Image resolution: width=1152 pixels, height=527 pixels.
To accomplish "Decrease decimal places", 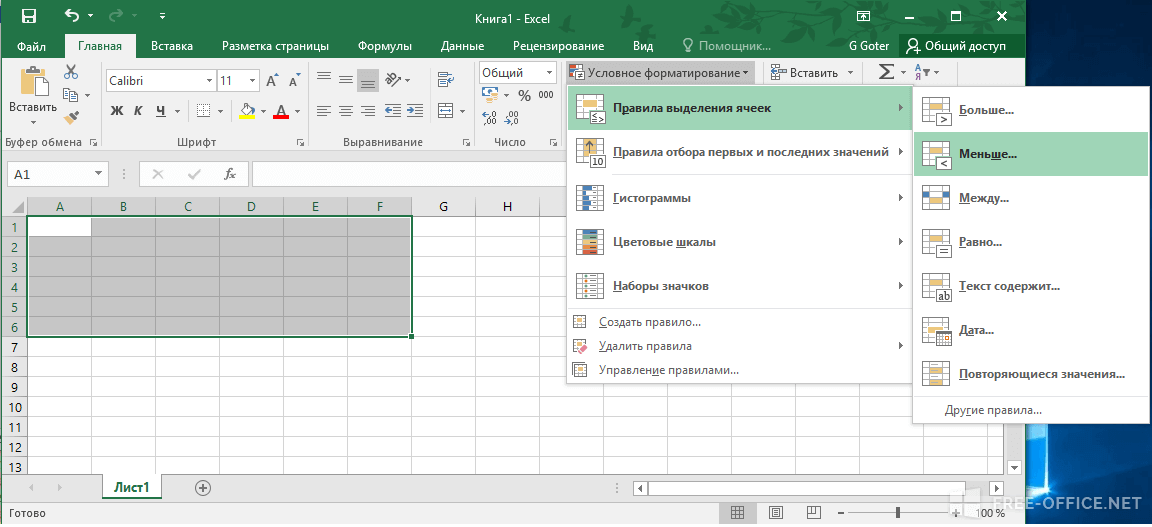I will [512, 117].
